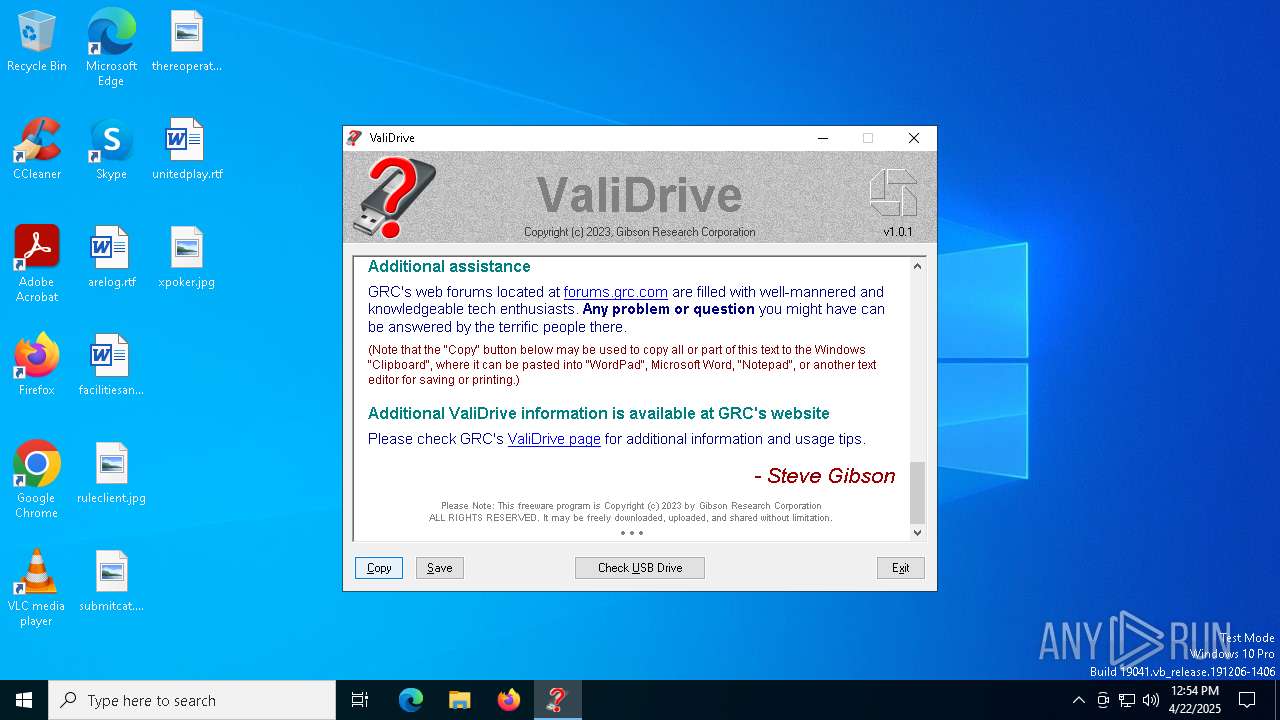This screenshot has height=720, width=1280.
Task: Open Adobe Acrobat desktop shortcut
Action: (x=37, y=264)
